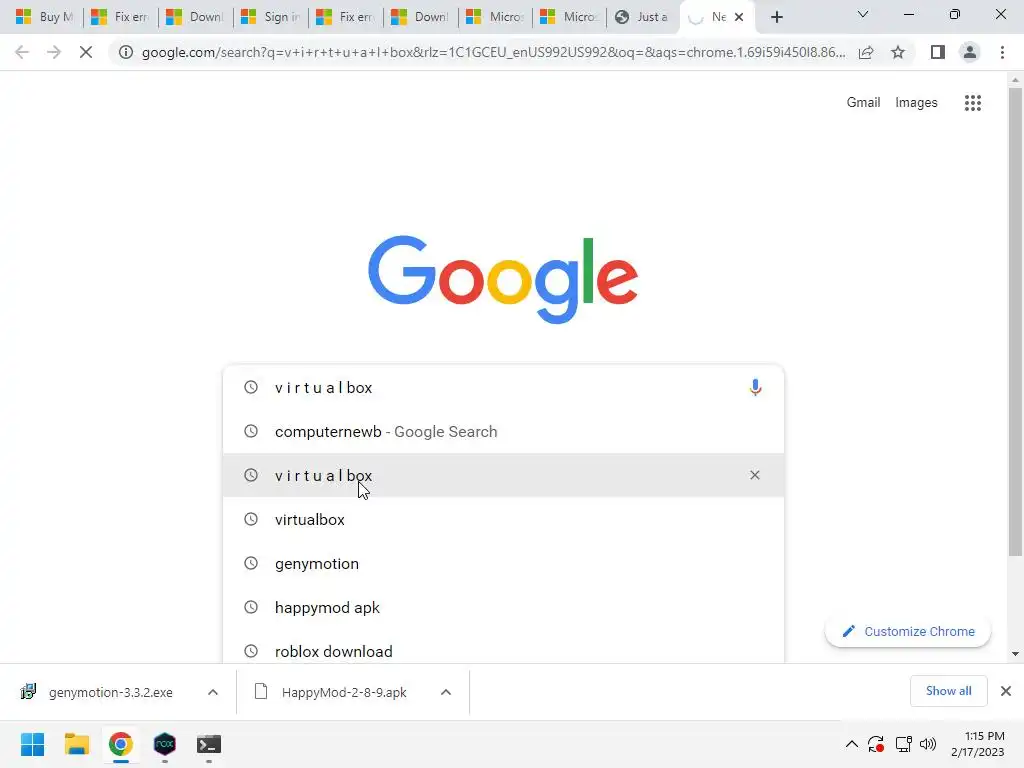Image resolution: width=1024 pixels, height=768 pixels.
Task: Open the clock showing 1:15 PM
Action: point(977,744)
